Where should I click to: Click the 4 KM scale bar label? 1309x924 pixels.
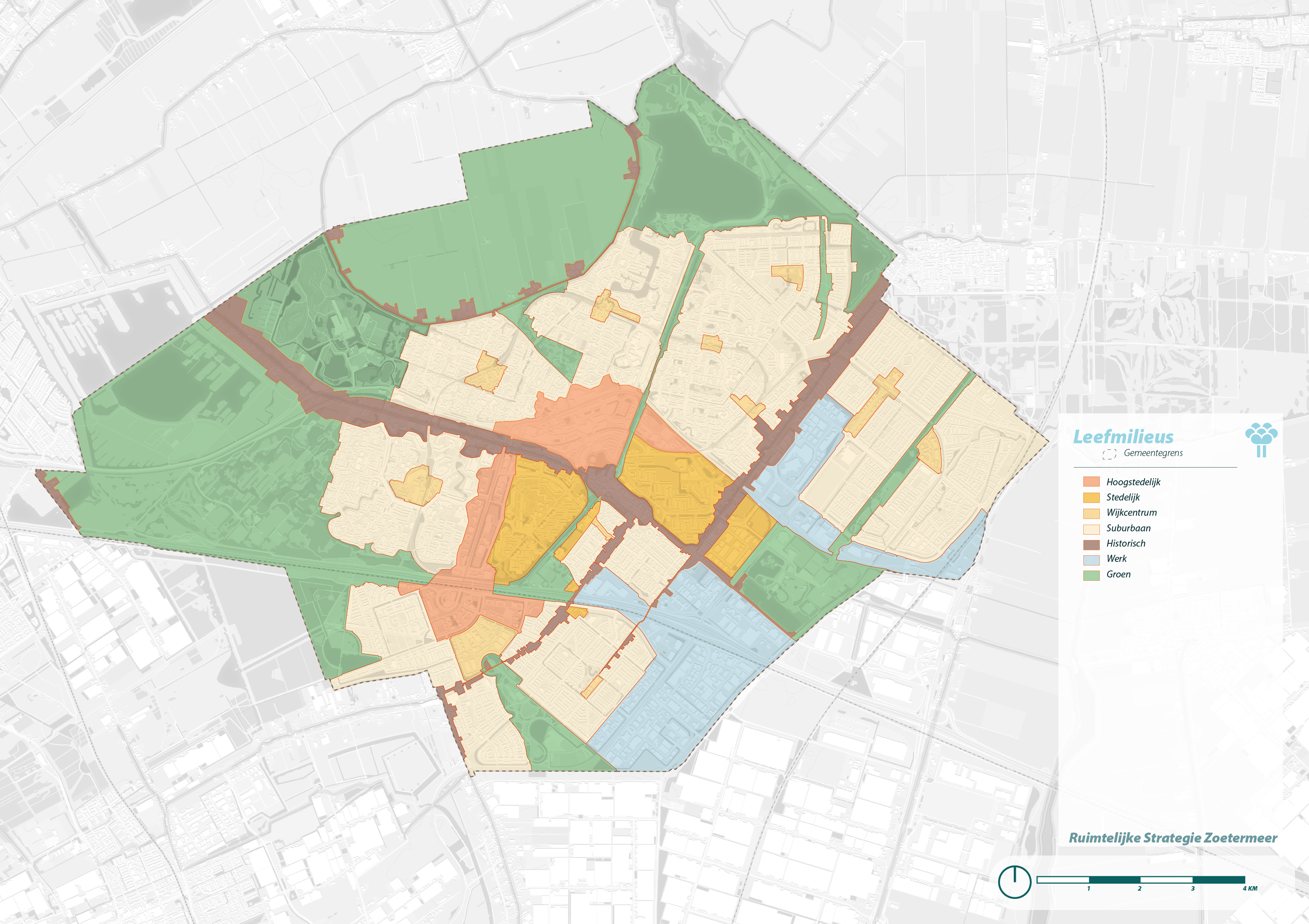(1250, 889)
